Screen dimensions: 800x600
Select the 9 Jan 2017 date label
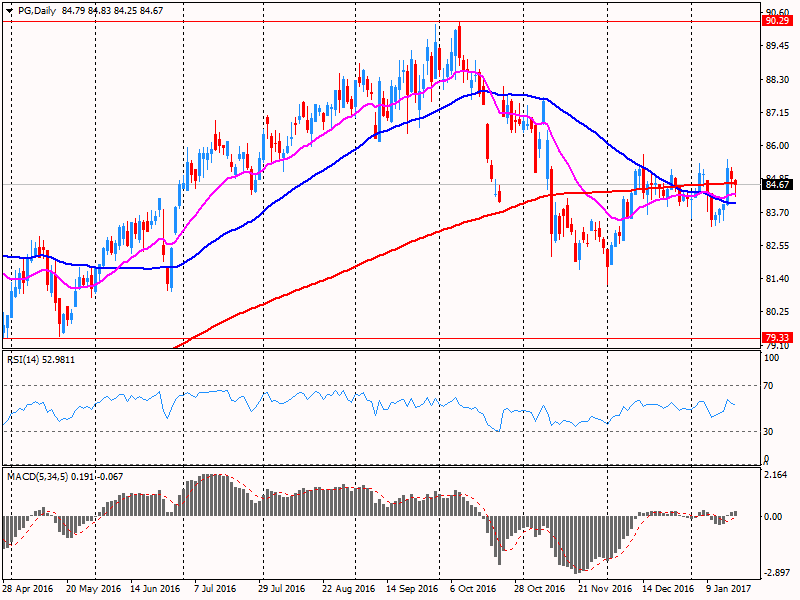pyautogui.click(x=729, y=588)
